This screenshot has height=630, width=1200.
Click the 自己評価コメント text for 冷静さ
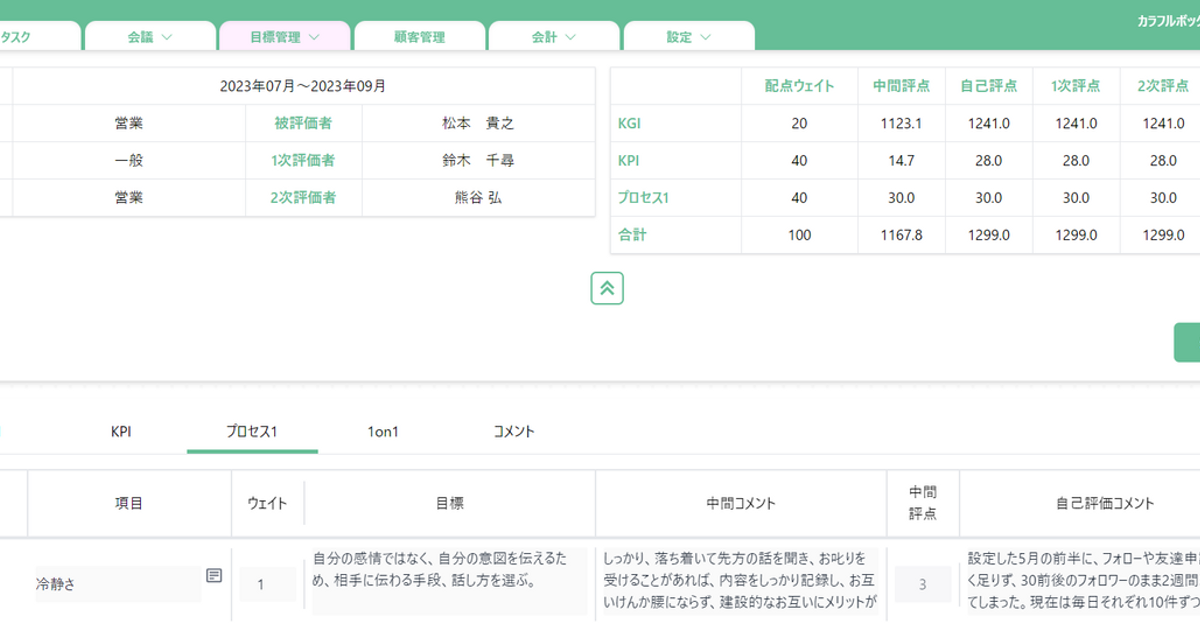(1083, 580)
